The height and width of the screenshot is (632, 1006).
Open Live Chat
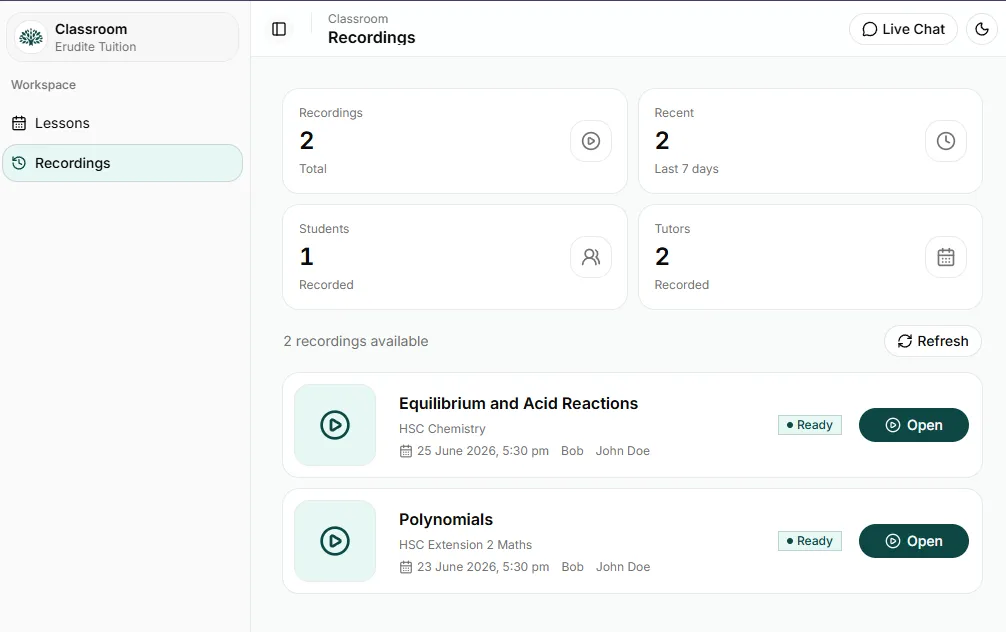point(903,29)
